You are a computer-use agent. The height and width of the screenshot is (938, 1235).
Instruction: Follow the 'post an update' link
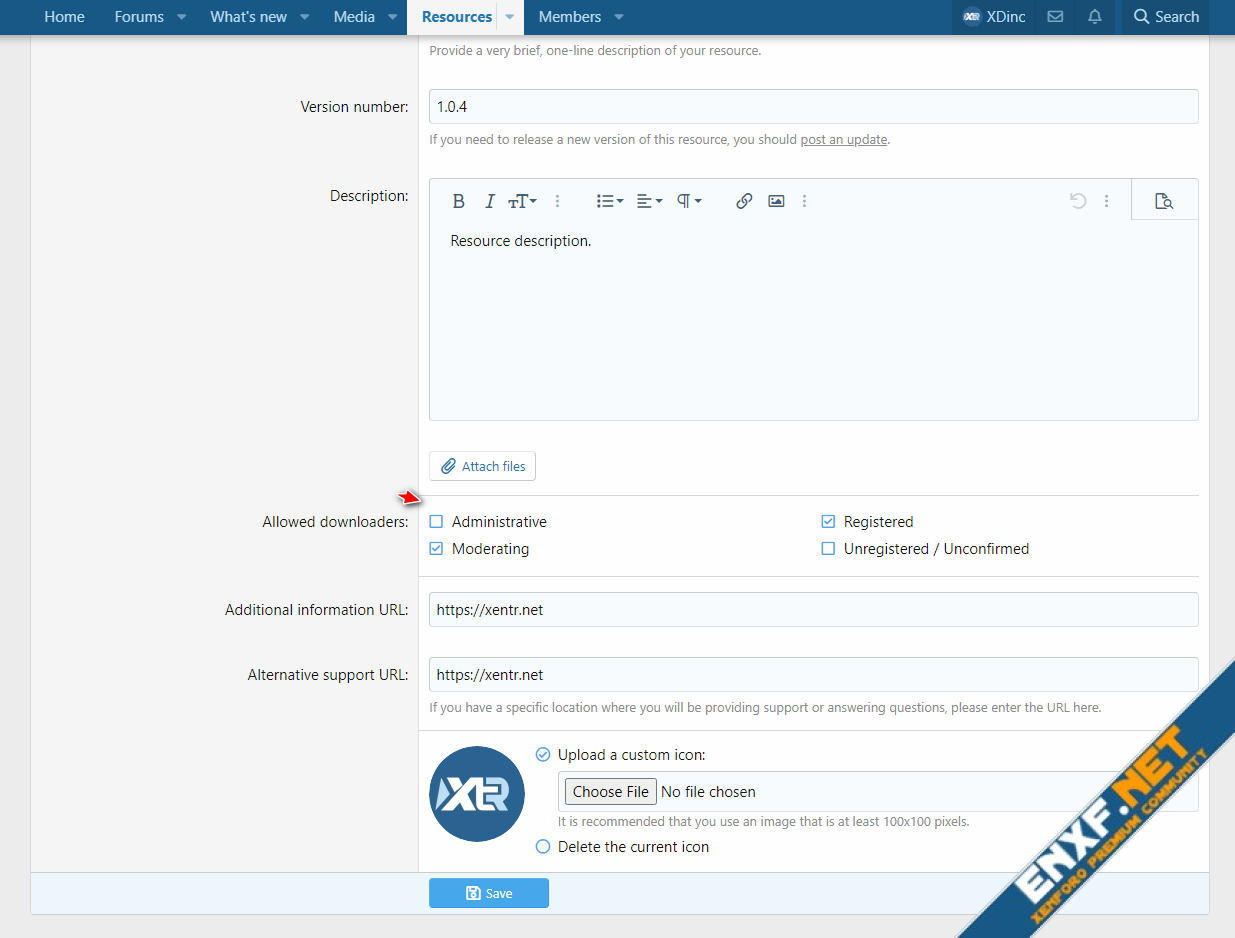[843, 140]
